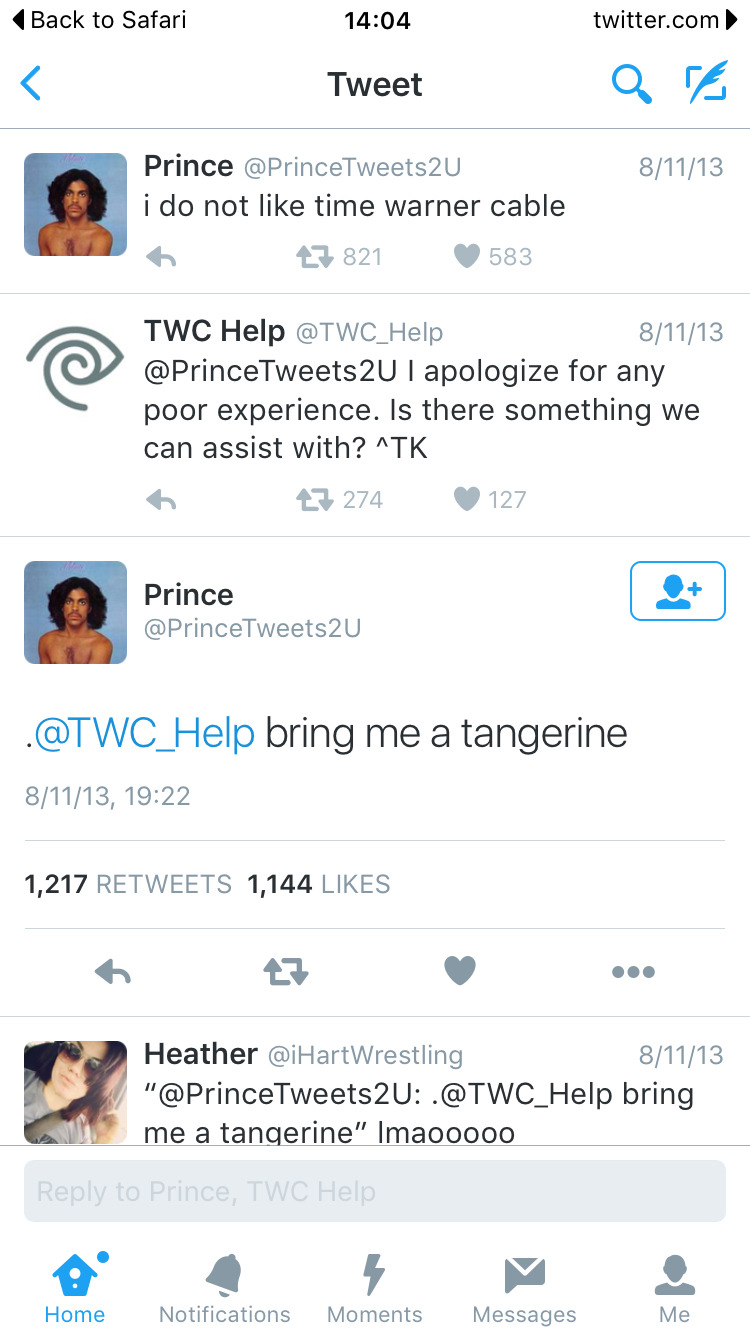Compose a new tweet with the quill icon
This screenshot has width=750, height=1334.
click(x=706, y=84)
